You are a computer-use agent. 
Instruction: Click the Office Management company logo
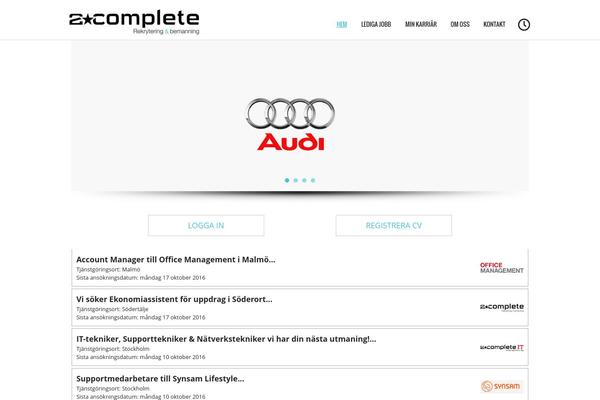[502, 268]
